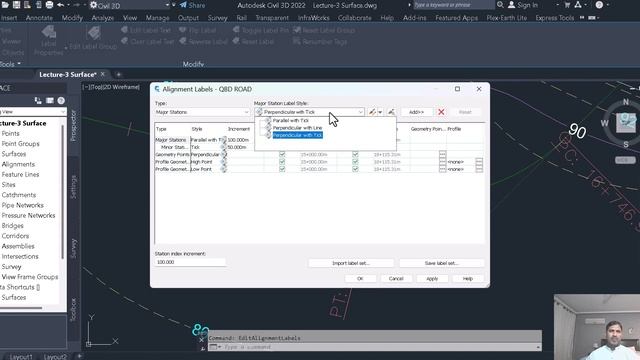640x360 pixels.
Task: Open the Autodesk App Store cart icon
Action: pos(567,5)
